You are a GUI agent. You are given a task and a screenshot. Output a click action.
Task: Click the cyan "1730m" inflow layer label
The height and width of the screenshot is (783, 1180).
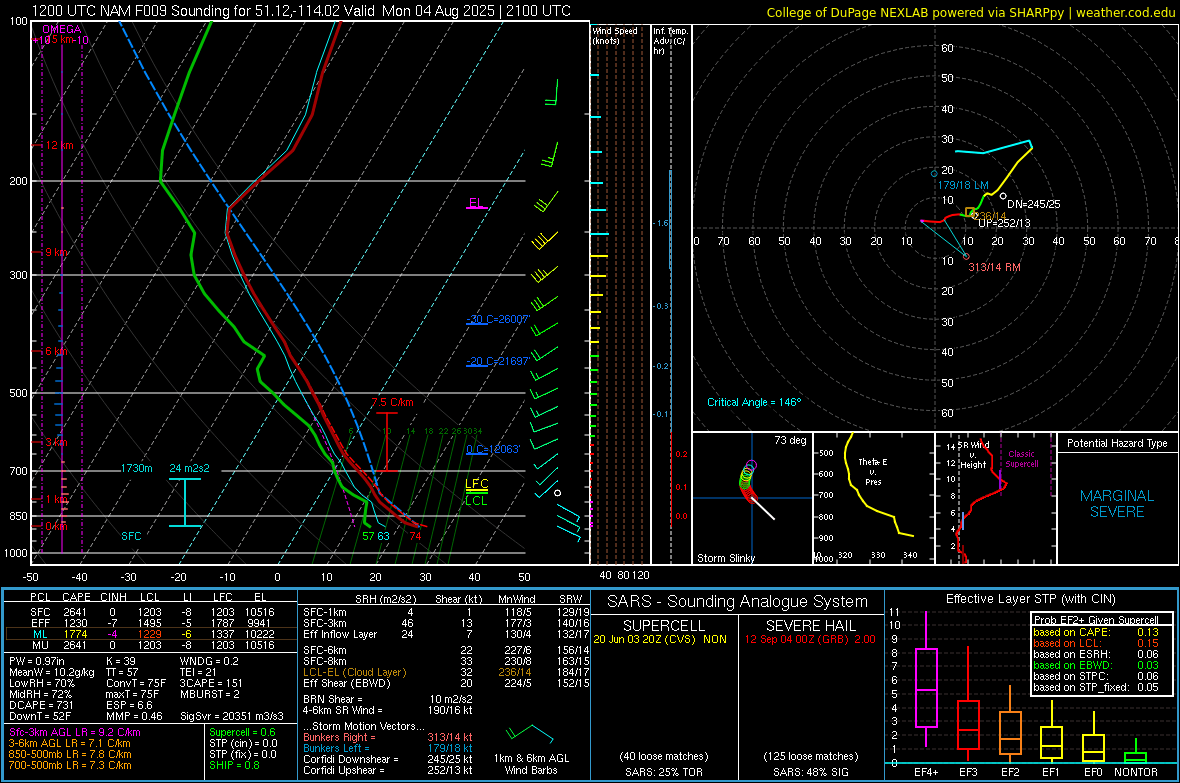[x=136, y=468]
